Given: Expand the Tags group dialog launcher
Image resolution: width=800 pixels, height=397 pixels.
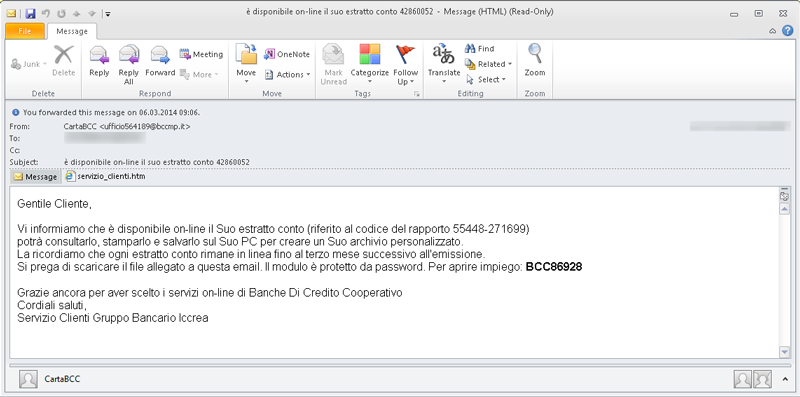Looking at the screenshot, I should click(x=416, y=94).
